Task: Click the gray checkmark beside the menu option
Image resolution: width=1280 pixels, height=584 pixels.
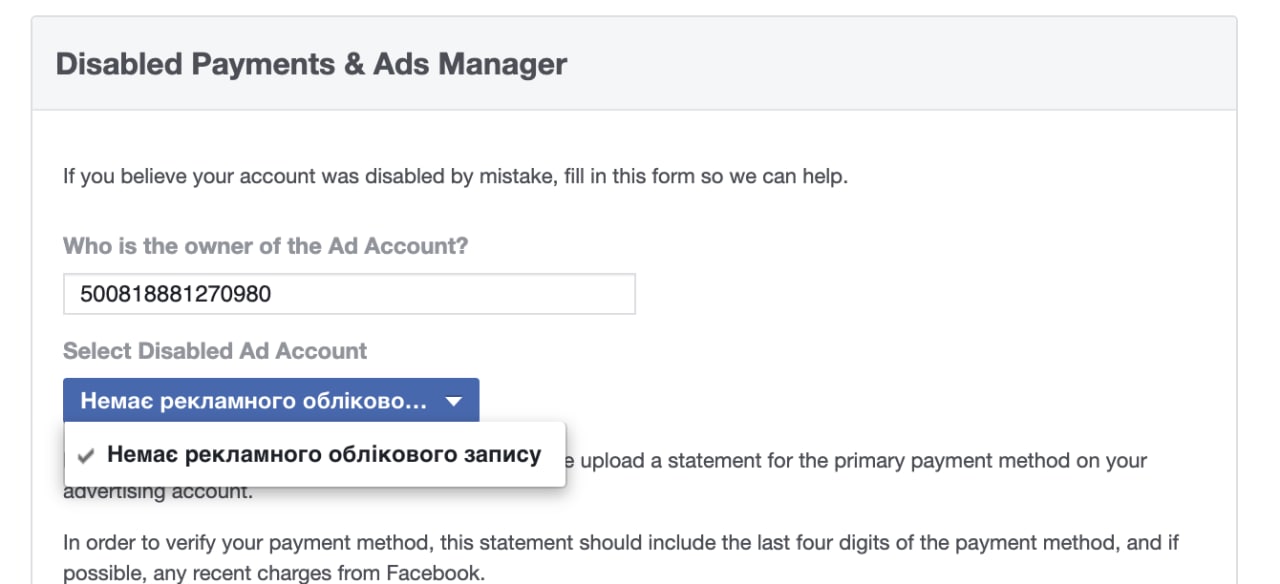Action: pyautogui.click(x=87, y=455)
